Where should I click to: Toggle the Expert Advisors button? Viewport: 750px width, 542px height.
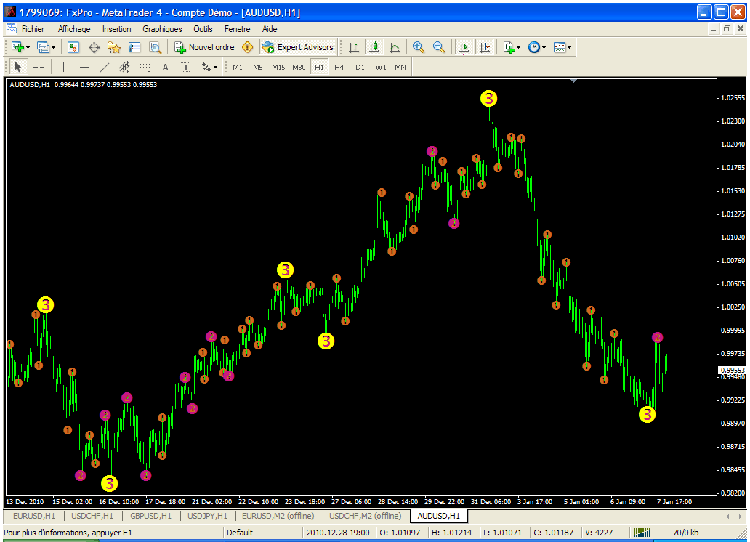[x=298, y=47]
